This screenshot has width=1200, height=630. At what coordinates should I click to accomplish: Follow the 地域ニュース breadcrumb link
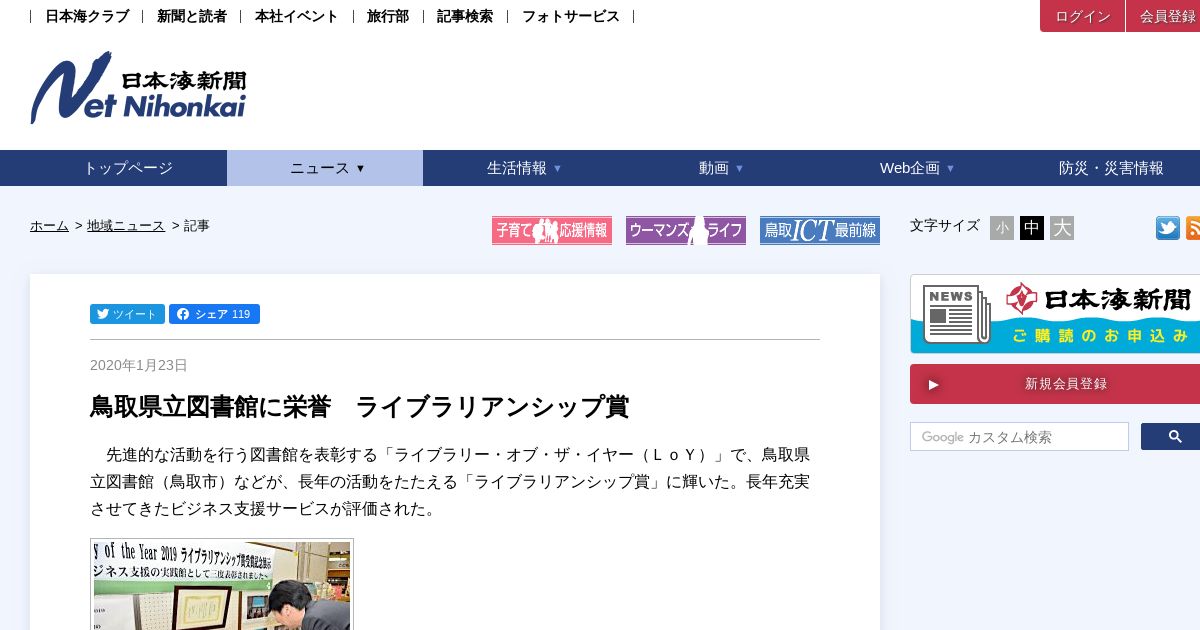click(126, 226)
